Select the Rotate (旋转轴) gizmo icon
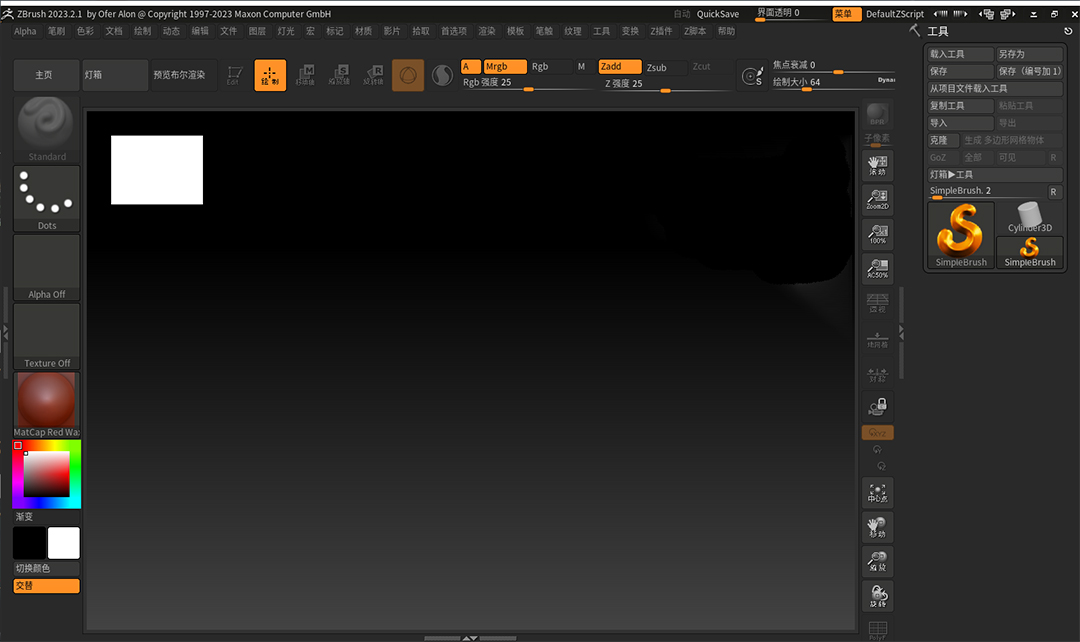 click(x=373, y=75)
